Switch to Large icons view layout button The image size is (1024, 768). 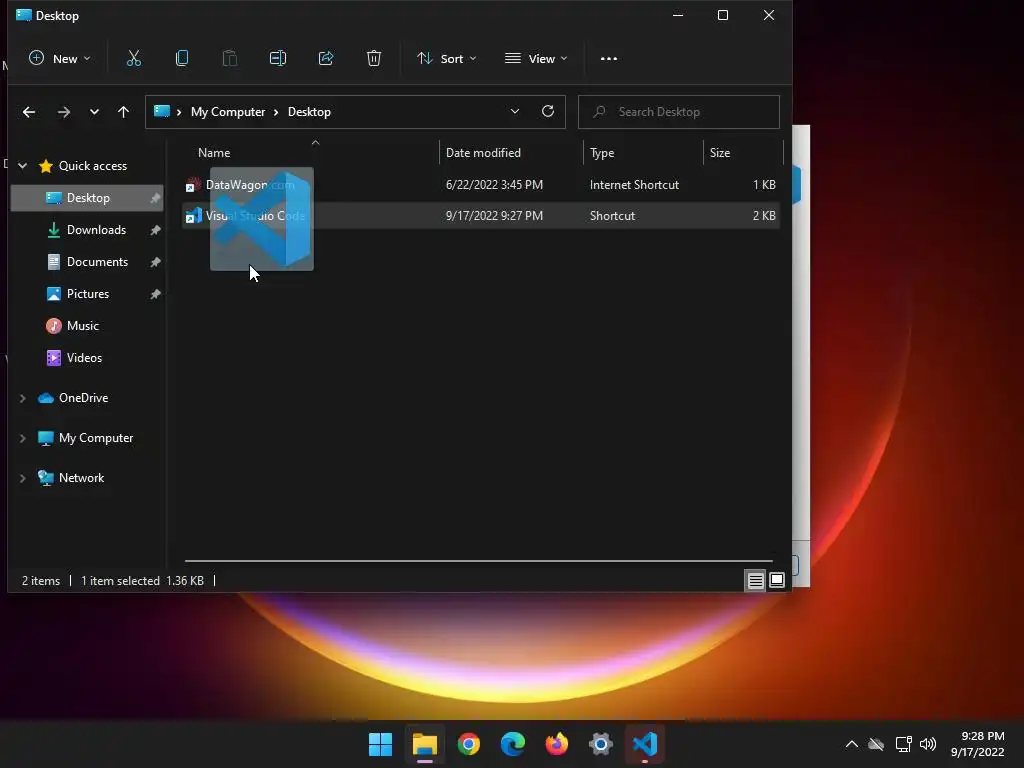coord(776,580)
